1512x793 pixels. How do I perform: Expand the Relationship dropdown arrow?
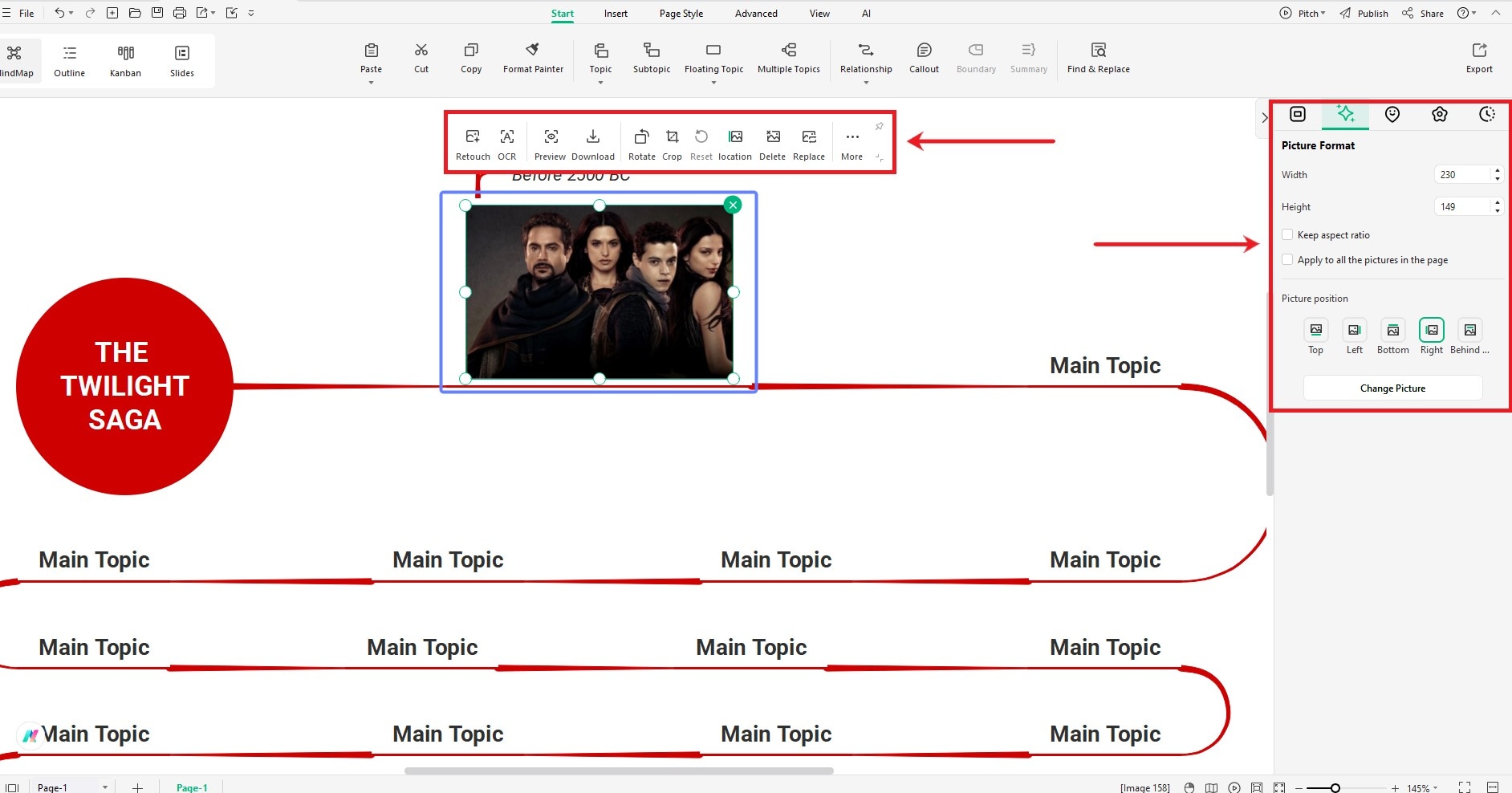866,83
